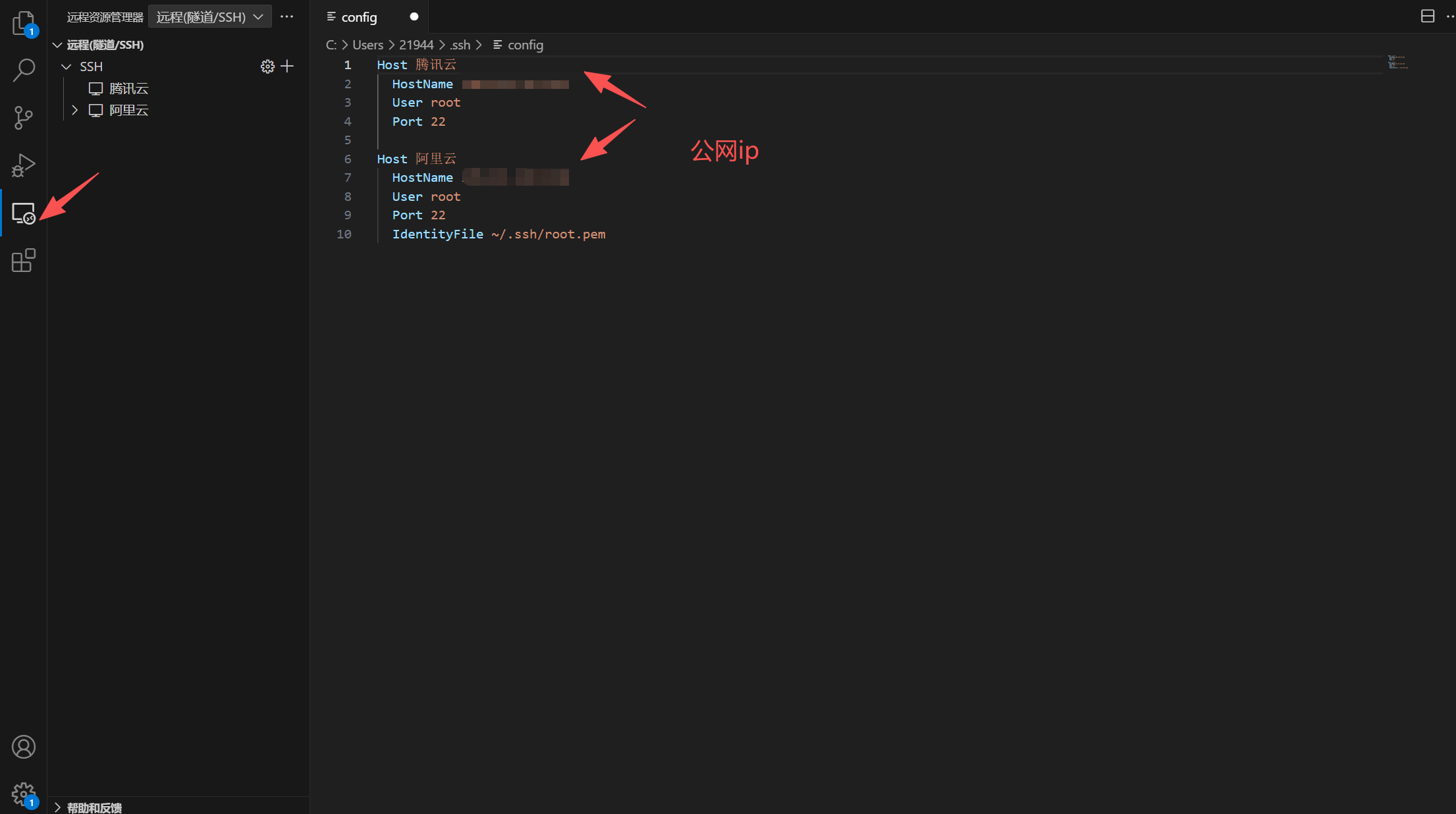The image size is (1456, 814).
Task: Collapse the 远程(隧道/SSH) panel header
Action: [x=57, y=45]
